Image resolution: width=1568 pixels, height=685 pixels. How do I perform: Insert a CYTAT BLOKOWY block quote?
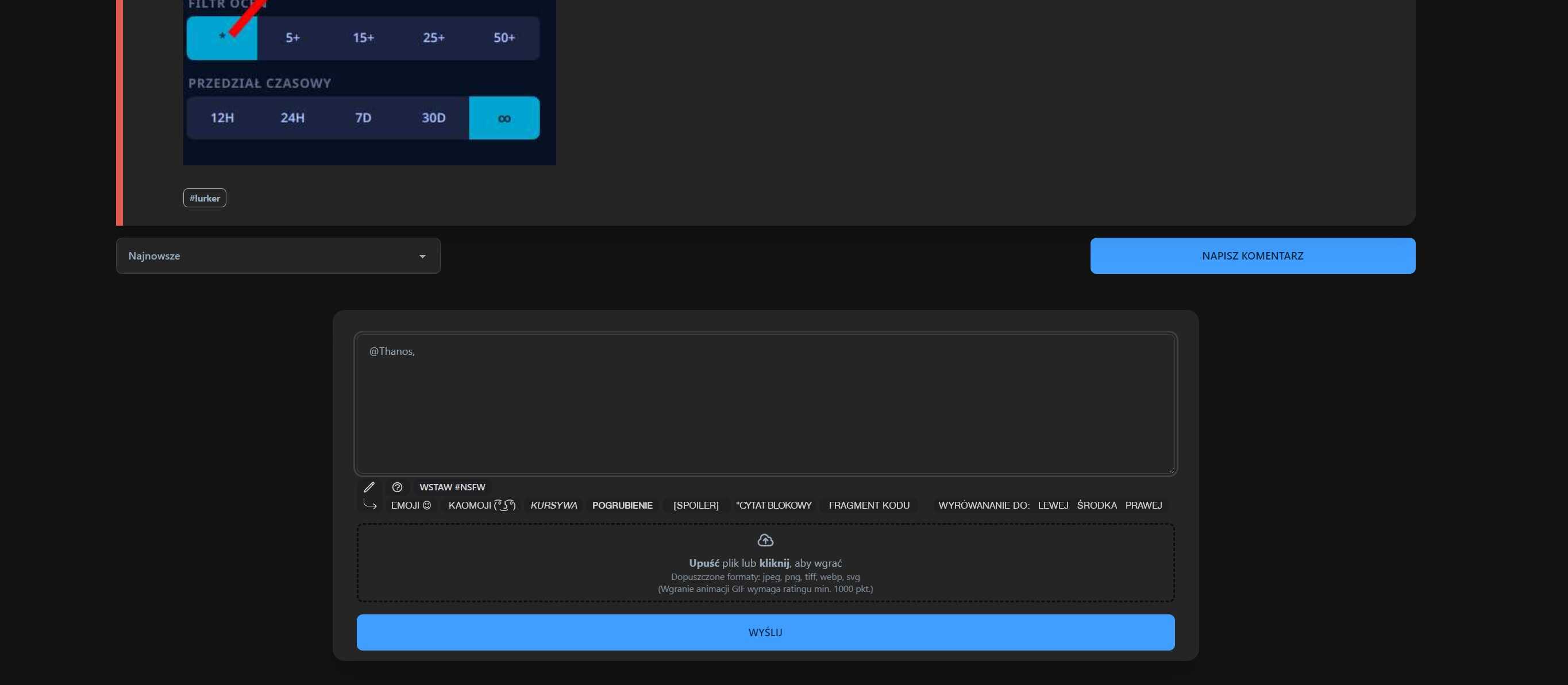coord(773,505)
